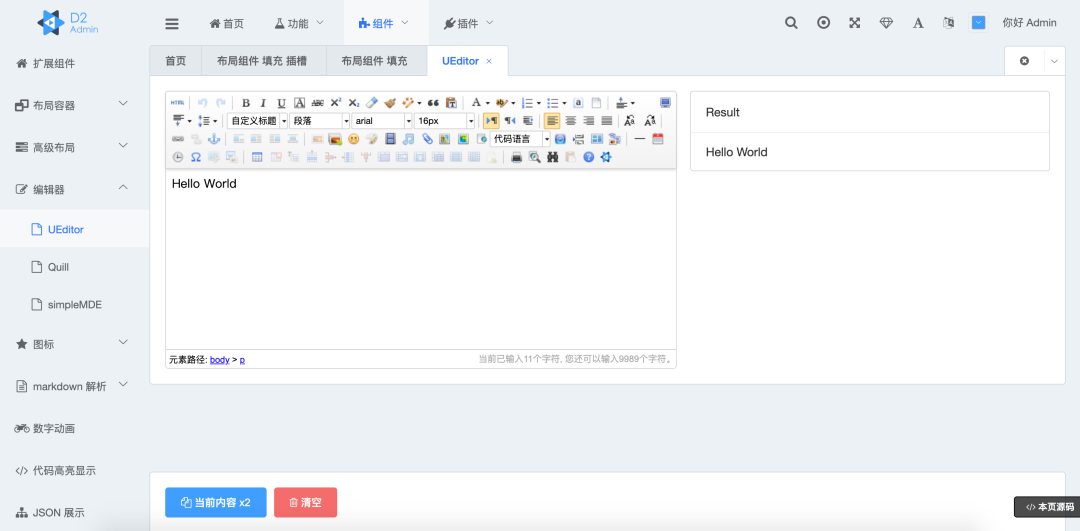Insert an anchor with anchor icon
Viewport: 1080px width, 531px height.
214,139
